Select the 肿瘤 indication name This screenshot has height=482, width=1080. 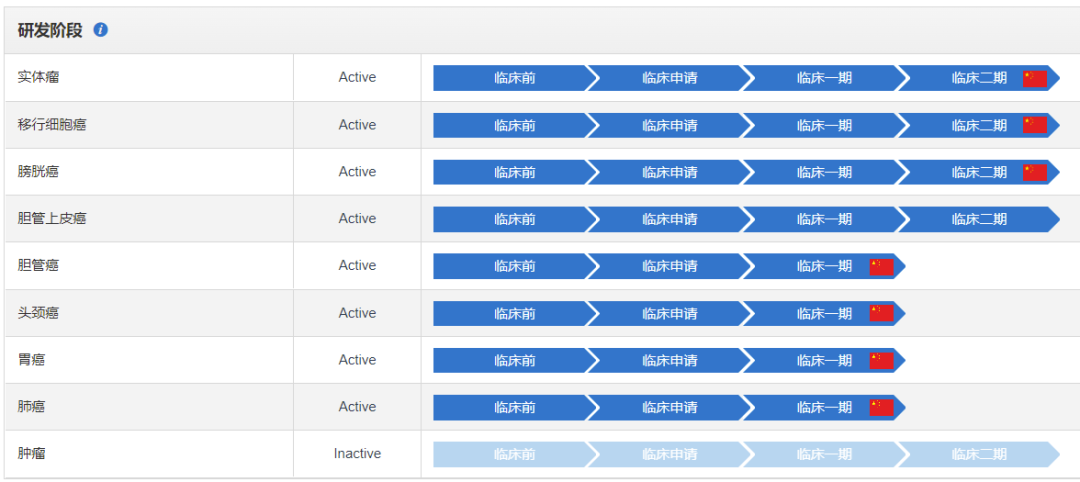coord(32,454)
